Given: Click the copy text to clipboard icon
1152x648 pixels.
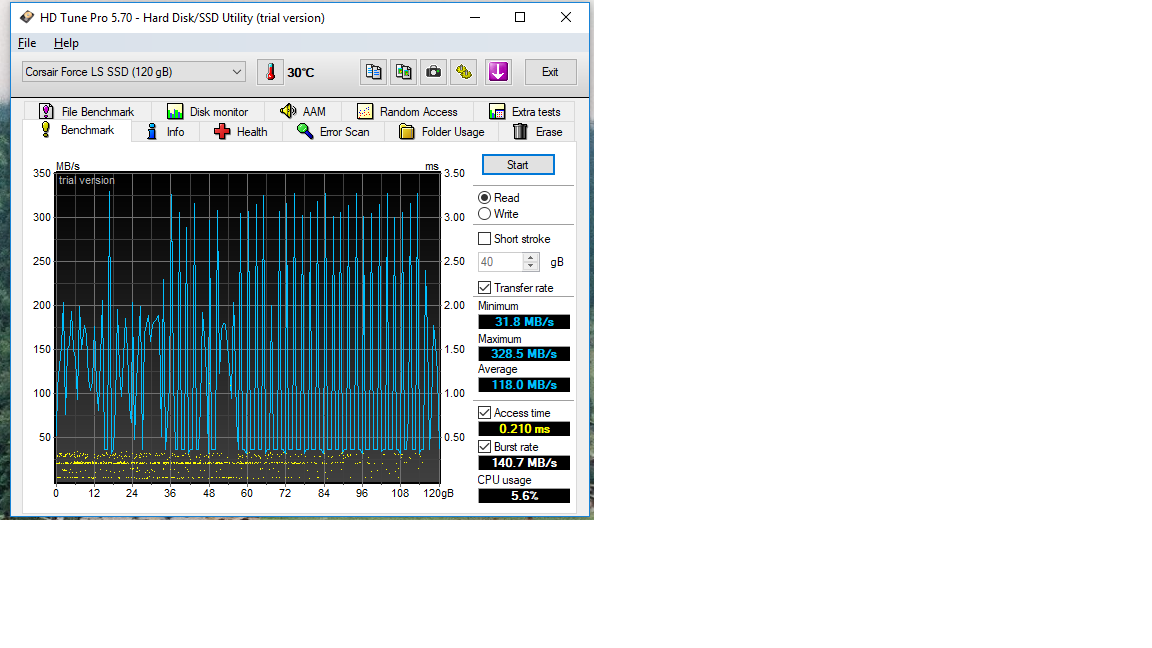Looking at the screenshot, I should tap(374, 72).
